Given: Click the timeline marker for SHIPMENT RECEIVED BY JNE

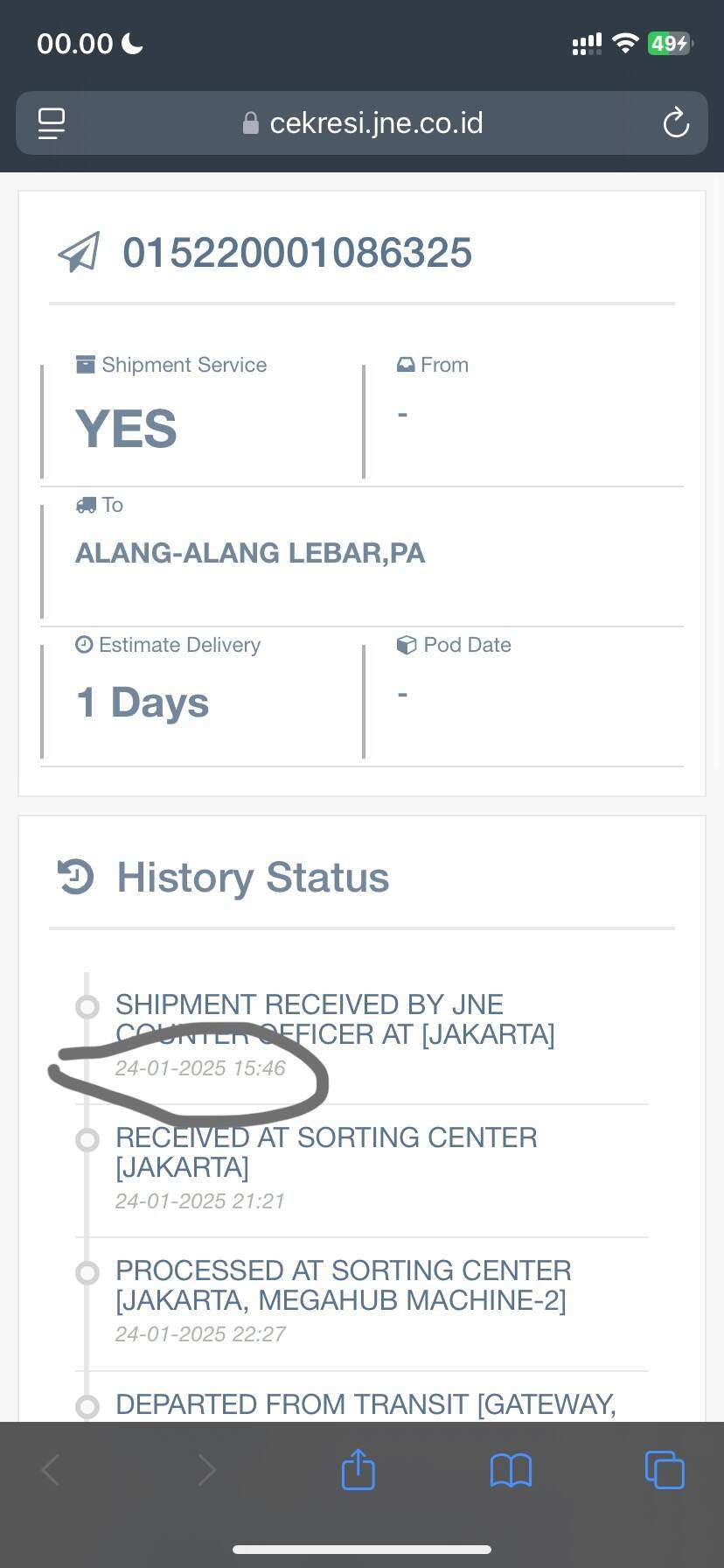Looking at the screenshot, I should [87, 1007].
